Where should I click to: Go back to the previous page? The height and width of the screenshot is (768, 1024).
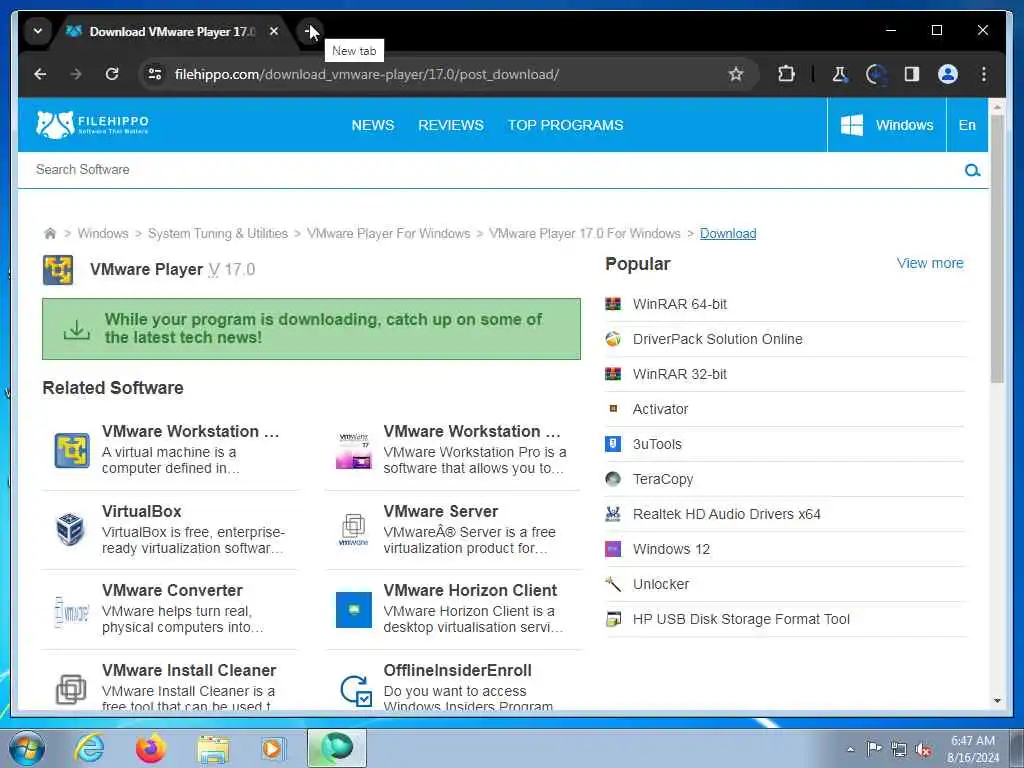pyautogui.click(x=40, y=74)
